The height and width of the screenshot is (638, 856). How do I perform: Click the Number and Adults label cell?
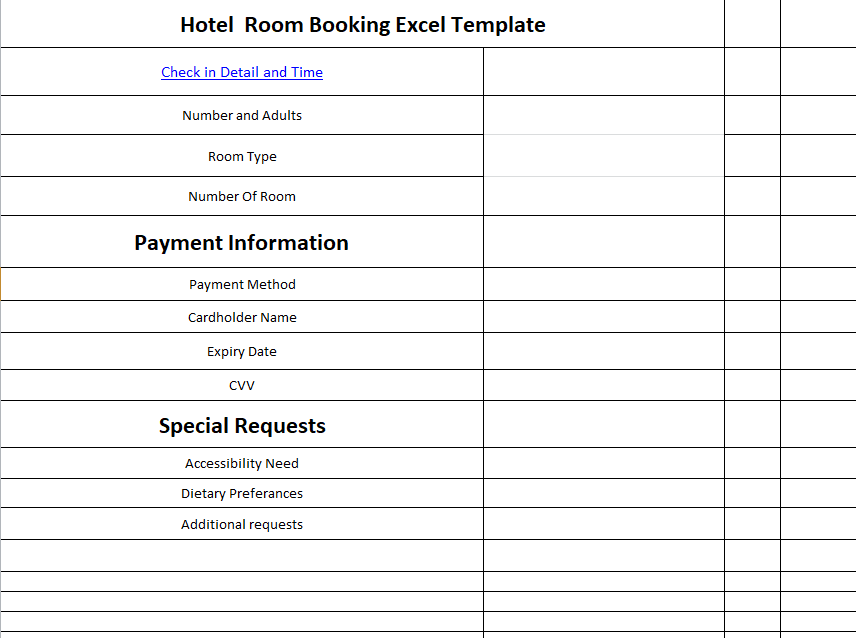(x=242, y=116)
